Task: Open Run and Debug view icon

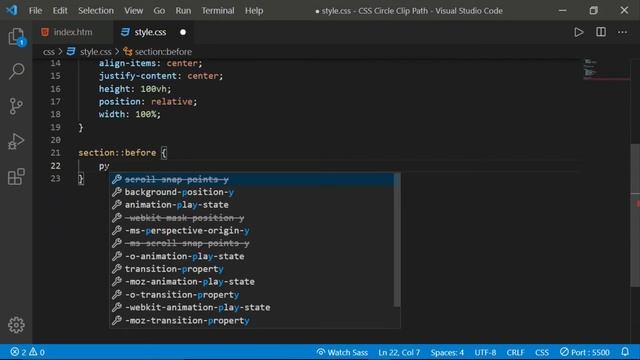Action: pos(16,141)
